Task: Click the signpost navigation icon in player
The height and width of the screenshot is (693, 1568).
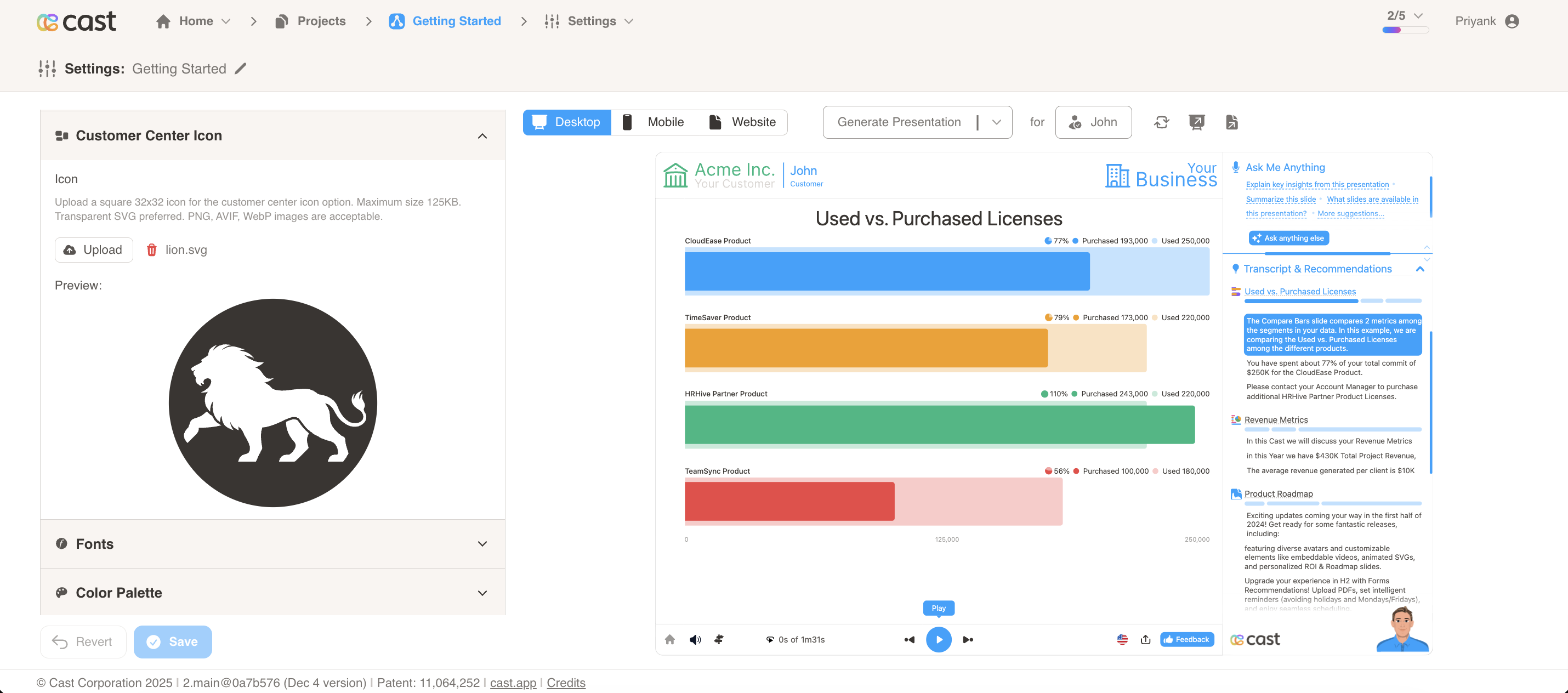Action: 719,639
